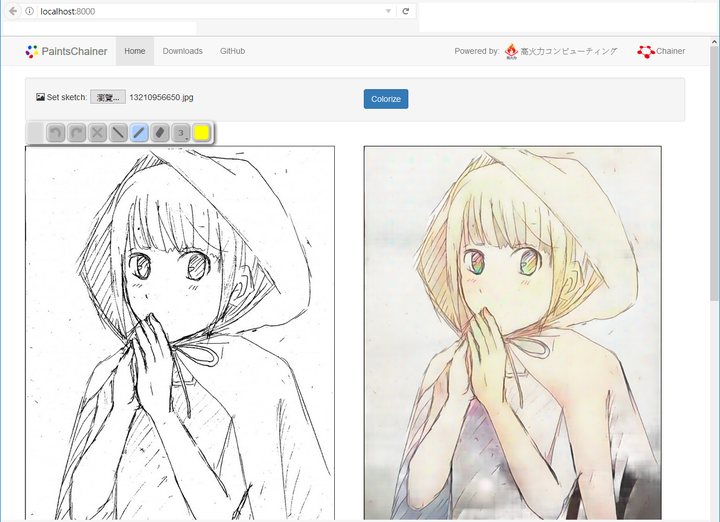Click the scrollbar up arrow
The width and height of the screenshot is (720, 522).
714,41
